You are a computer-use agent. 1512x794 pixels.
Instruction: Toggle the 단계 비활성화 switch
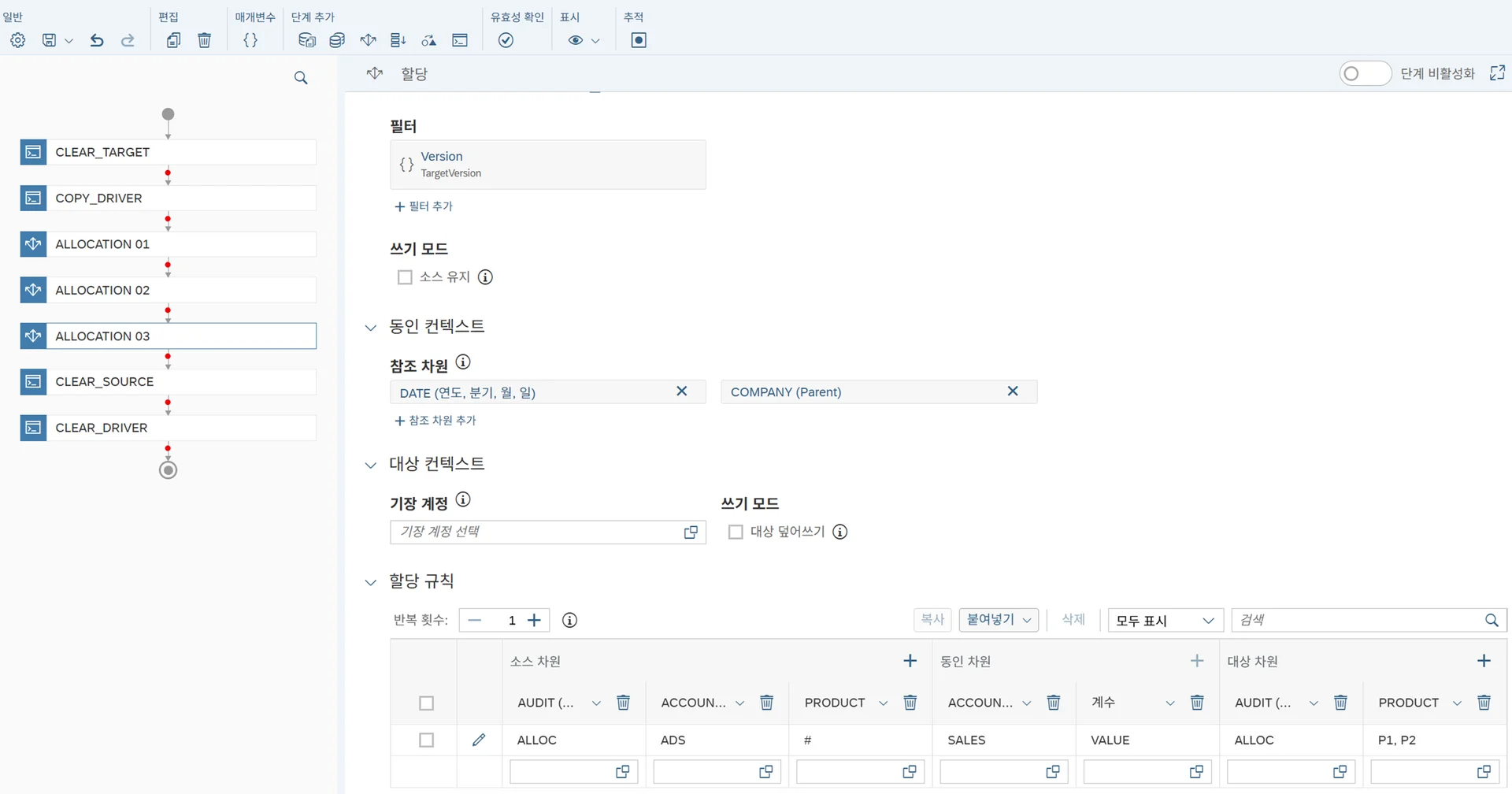click(x=1365, y=73)
